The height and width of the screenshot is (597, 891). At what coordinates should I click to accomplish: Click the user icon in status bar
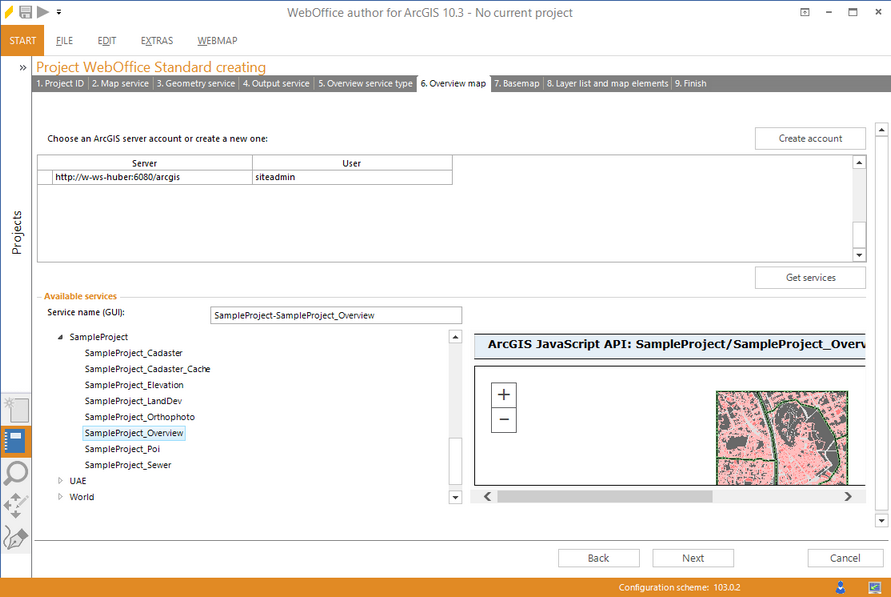(x=840, y=587)
